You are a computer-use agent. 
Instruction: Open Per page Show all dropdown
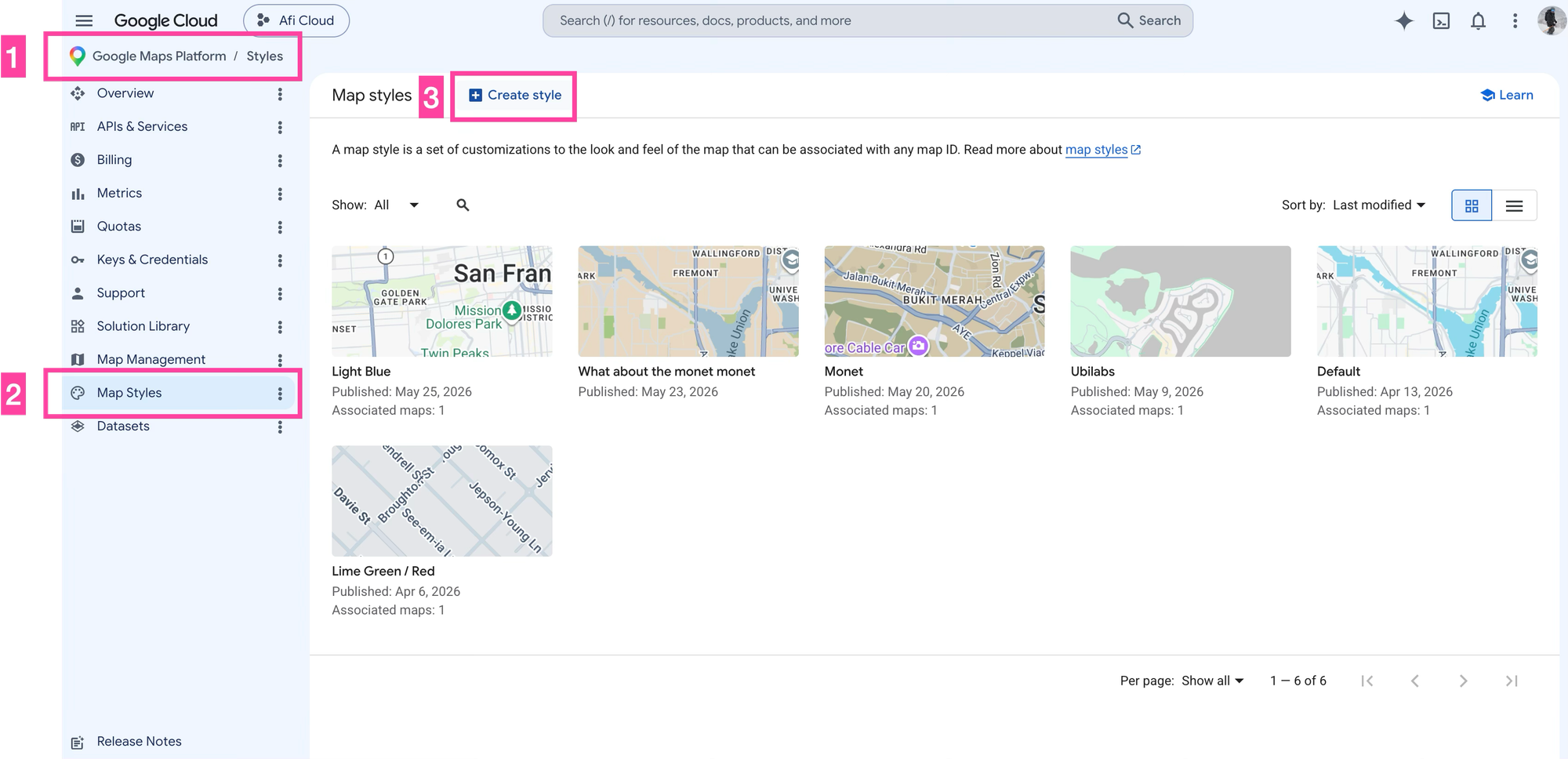pyautogui.click(x=1213, y=681)
